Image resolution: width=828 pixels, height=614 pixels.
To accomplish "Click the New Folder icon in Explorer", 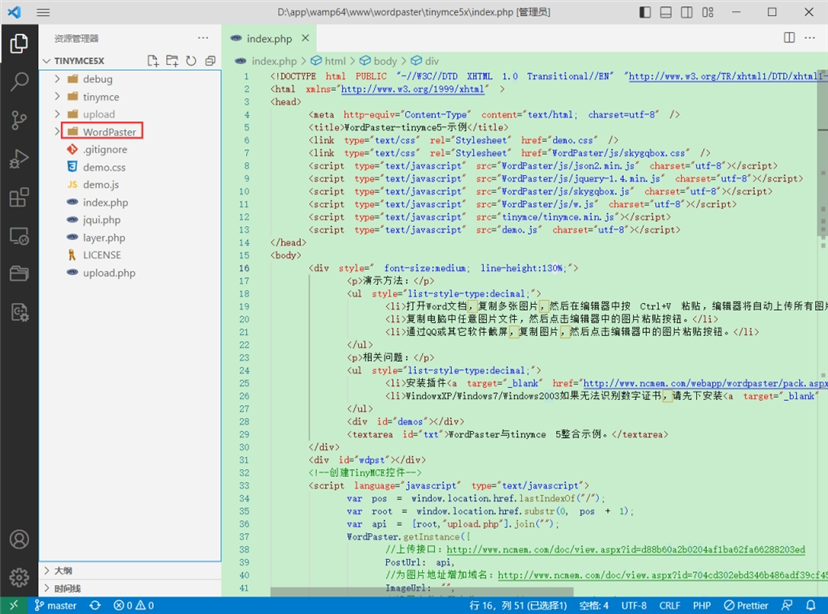I will (171, 60).
